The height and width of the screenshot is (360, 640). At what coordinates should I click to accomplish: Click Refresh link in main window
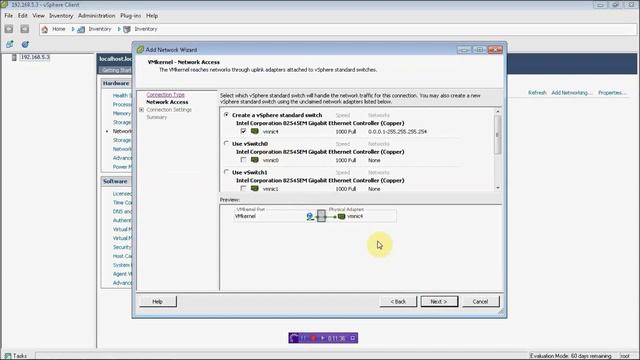pyautogui.click(x=537, y=93)
